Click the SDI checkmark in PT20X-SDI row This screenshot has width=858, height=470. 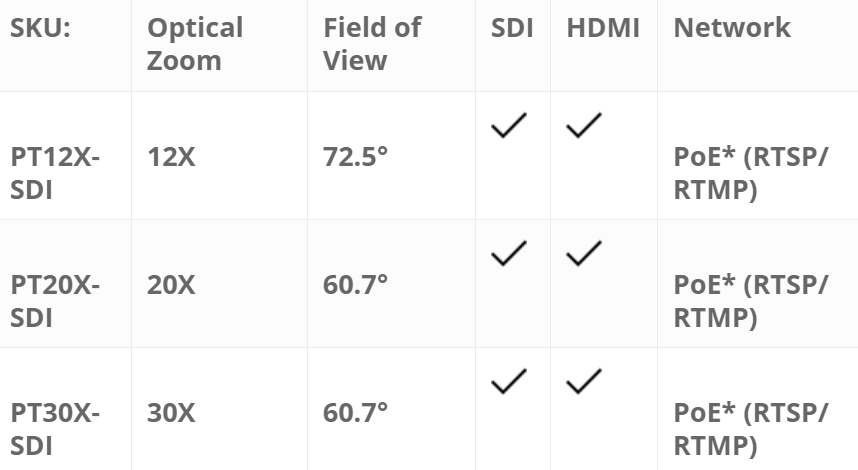point(509,254)
